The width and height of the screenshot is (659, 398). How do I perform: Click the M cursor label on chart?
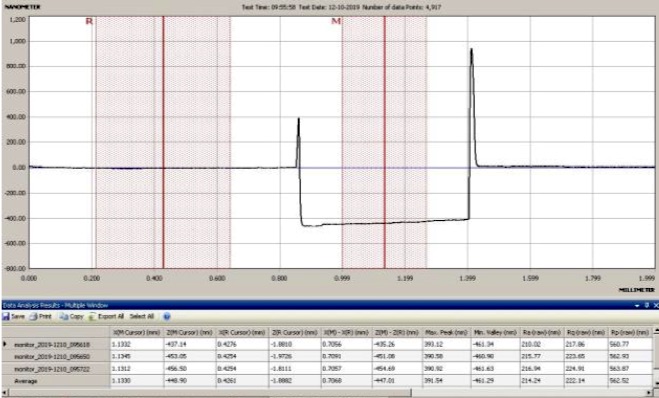coord(336,21)
